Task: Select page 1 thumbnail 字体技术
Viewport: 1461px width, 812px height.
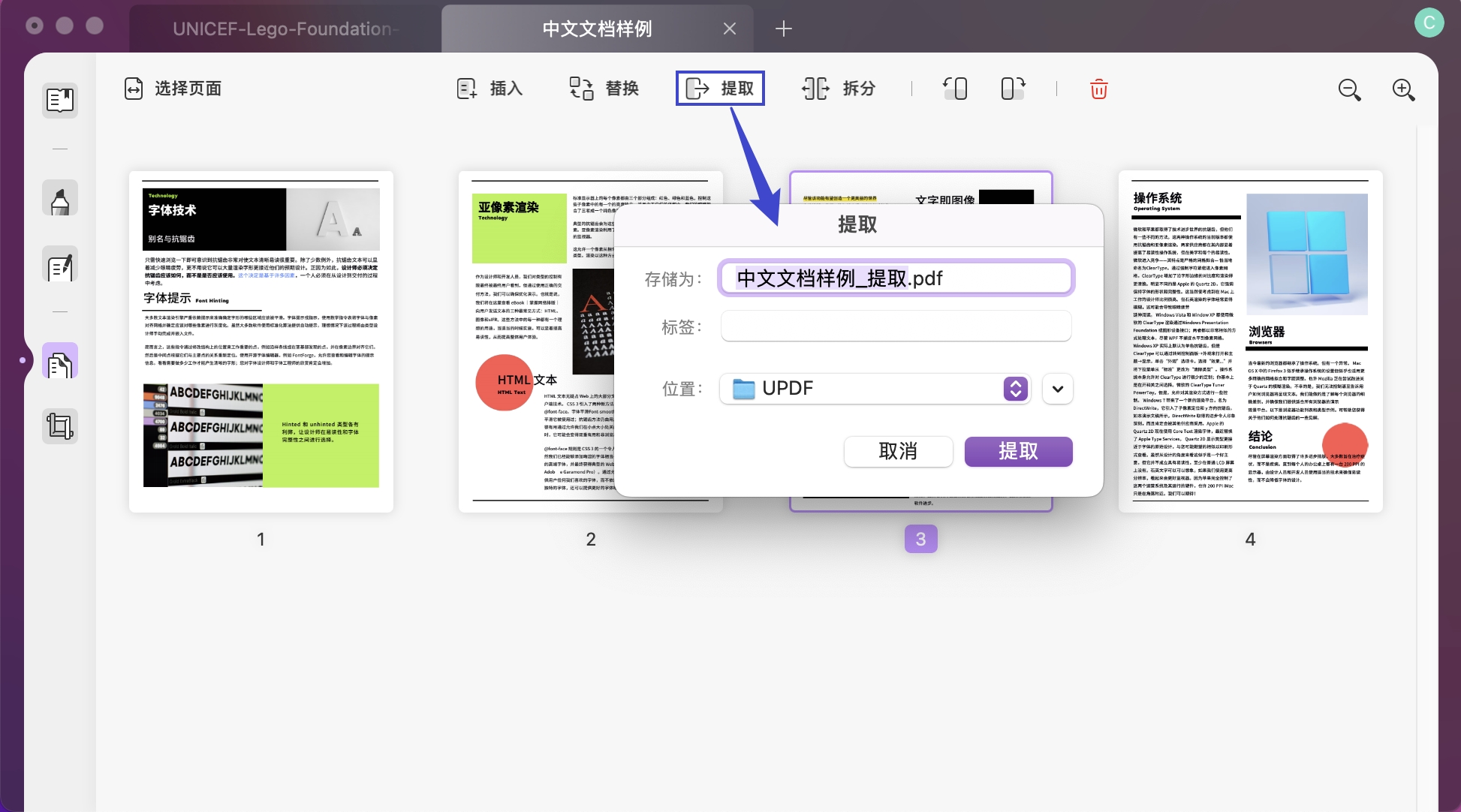Action: (261, 341)
